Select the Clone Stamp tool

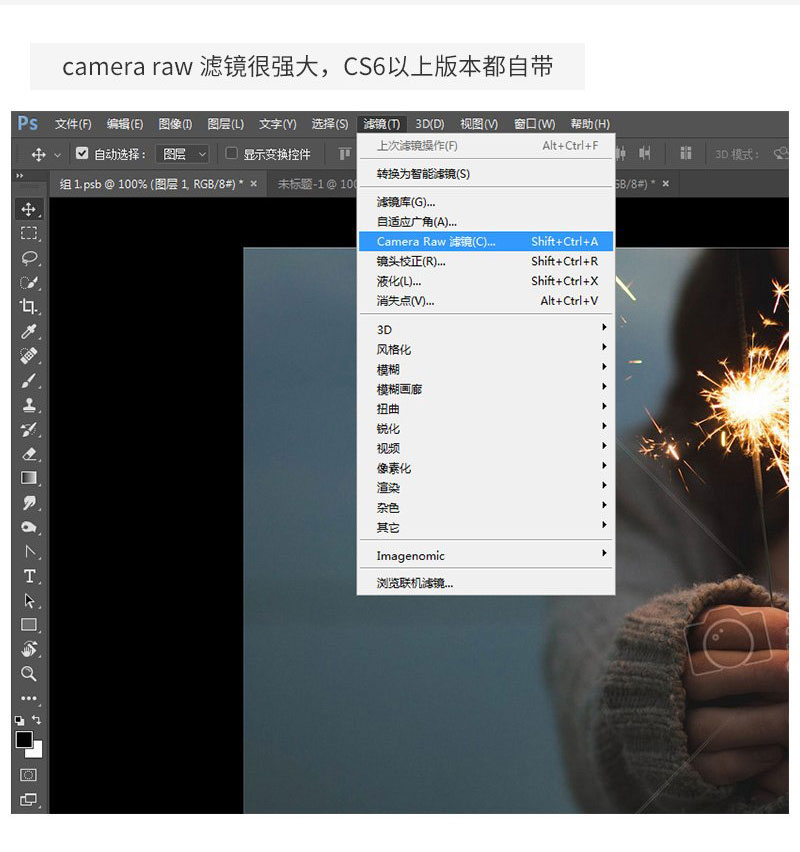coord(29,405)
